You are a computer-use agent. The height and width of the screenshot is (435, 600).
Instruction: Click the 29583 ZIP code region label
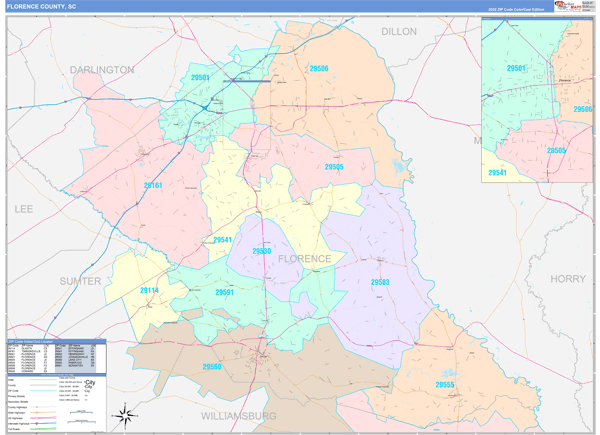(x=380, y=282)
